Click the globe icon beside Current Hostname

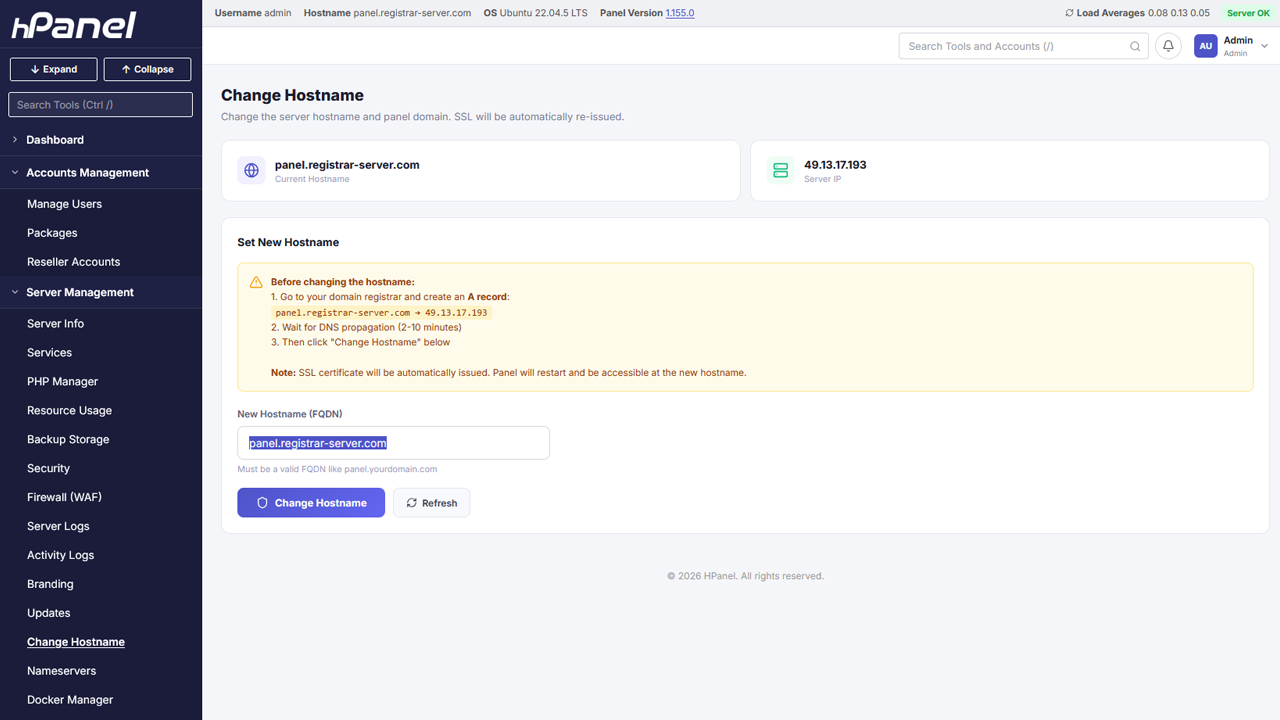click(252, 170)
